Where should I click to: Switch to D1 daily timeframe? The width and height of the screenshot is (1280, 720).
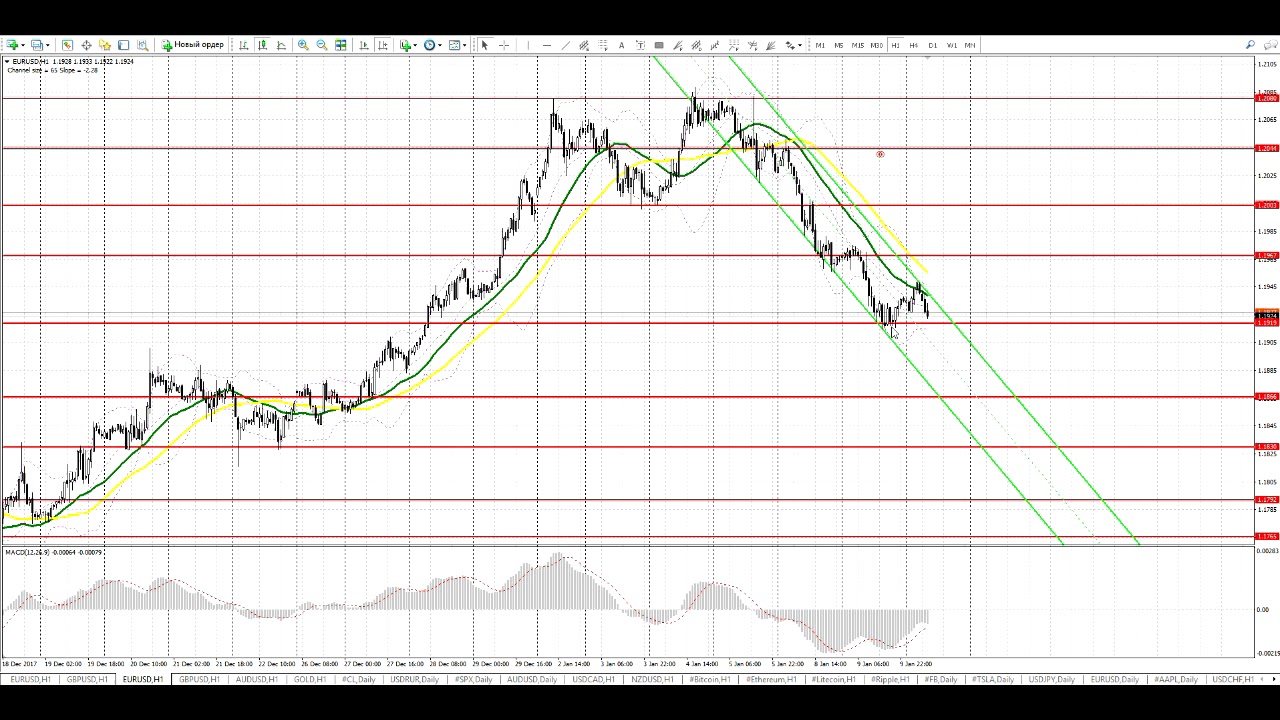click(x=932, y=45)
